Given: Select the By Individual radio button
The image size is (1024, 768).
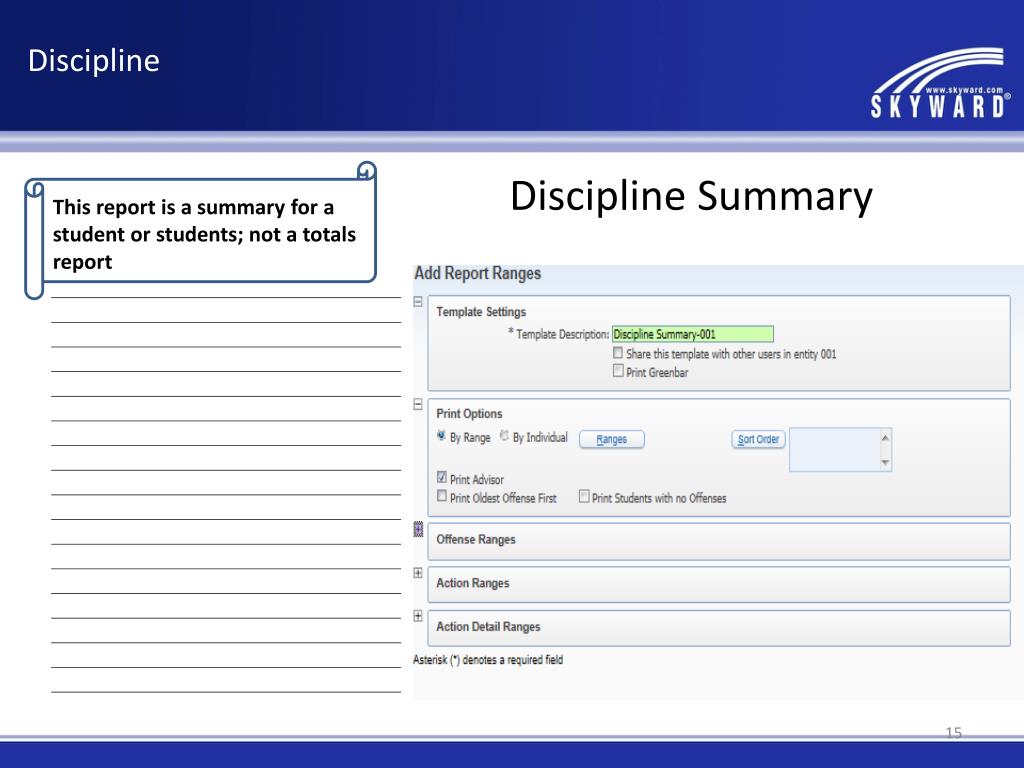Looking at the screenshot, I should click(x=505, y=437).
